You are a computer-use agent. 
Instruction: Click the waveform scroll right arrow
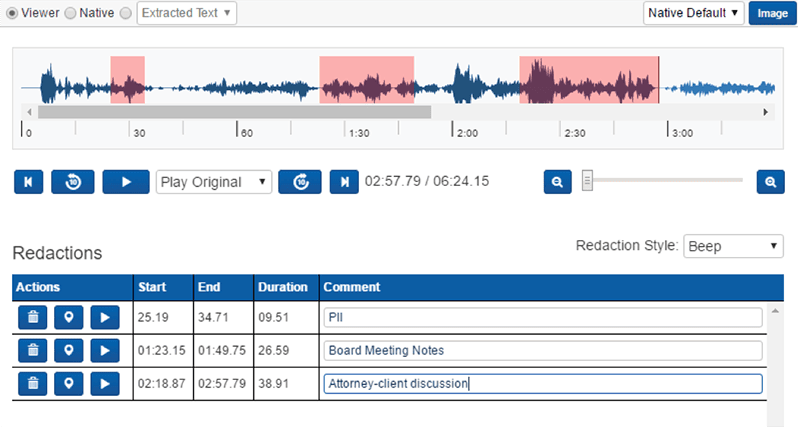[x=765, y=112]
